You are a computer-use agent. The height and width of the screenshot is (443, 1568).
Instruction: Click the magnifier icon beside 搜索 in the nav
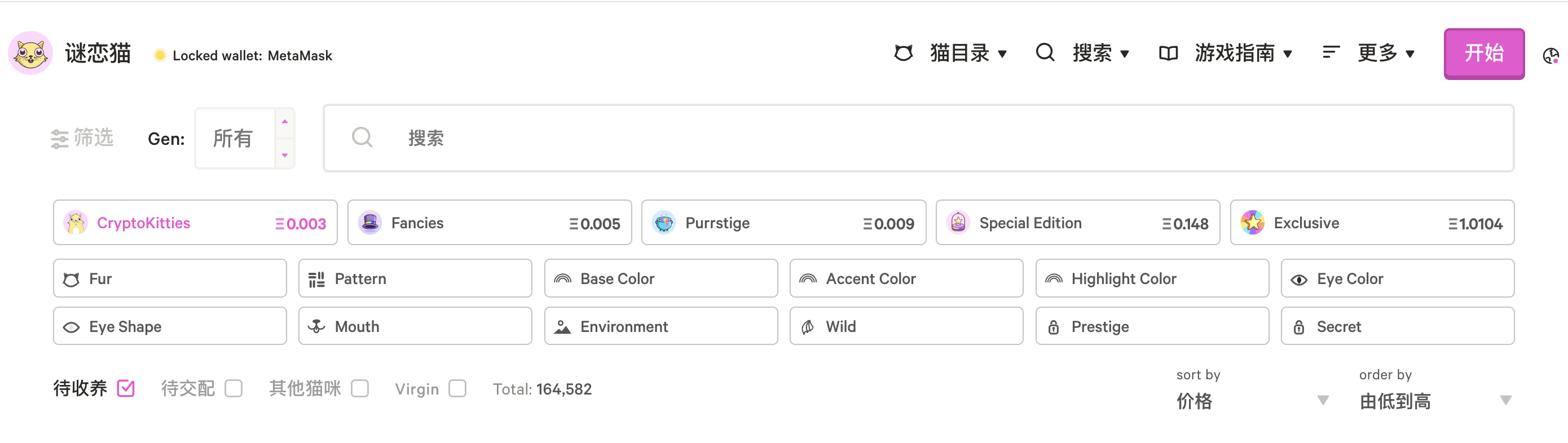1045,53
